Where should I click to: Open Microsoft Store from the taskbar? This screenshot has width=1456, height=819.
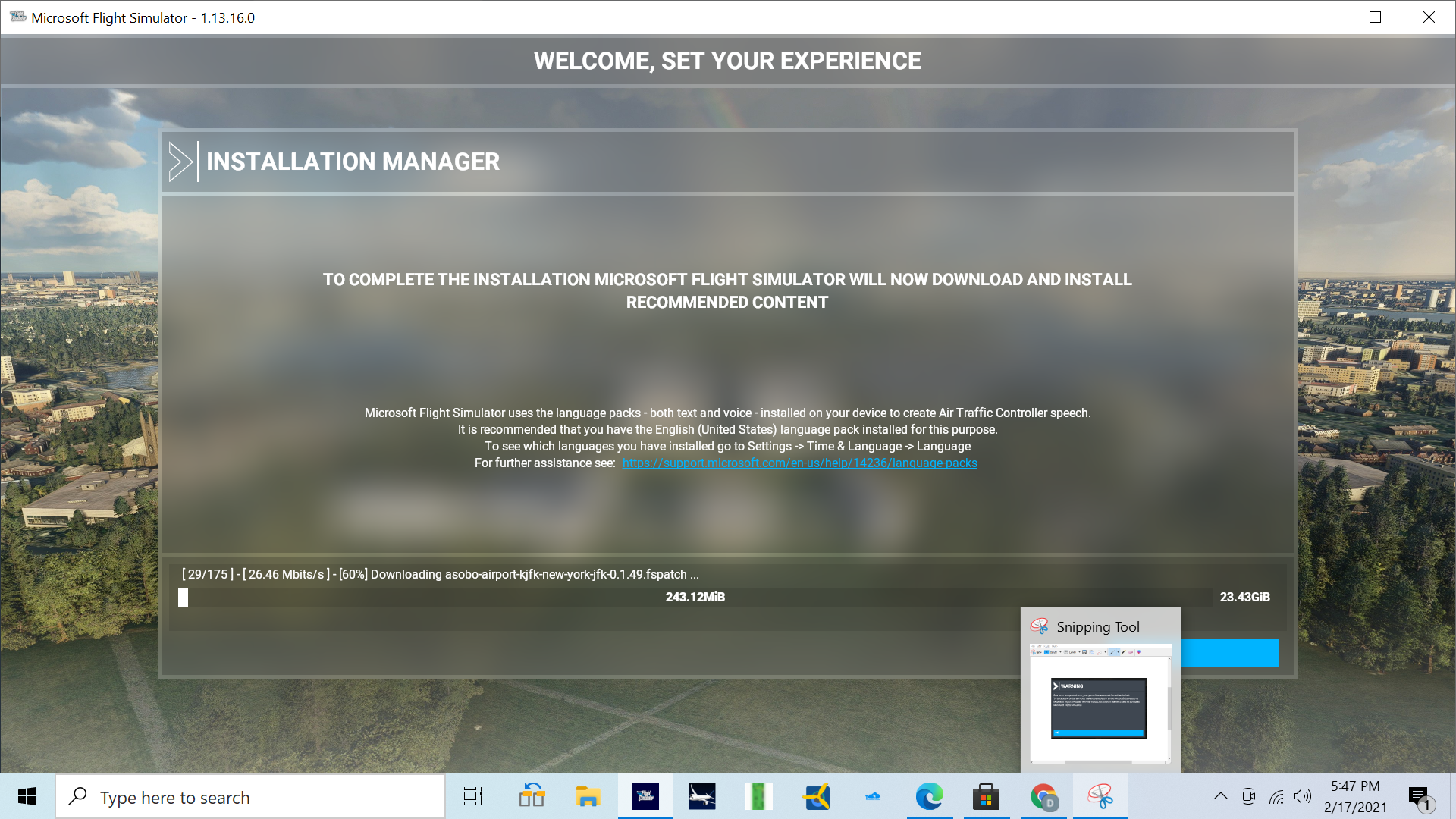coord(987,797)
